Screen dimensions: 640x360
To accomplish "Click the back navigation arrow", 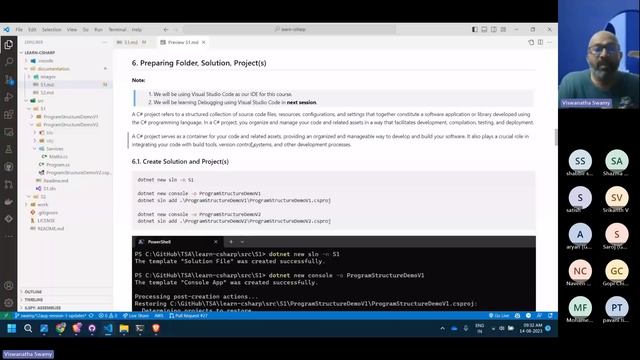I will coord(166,29).
